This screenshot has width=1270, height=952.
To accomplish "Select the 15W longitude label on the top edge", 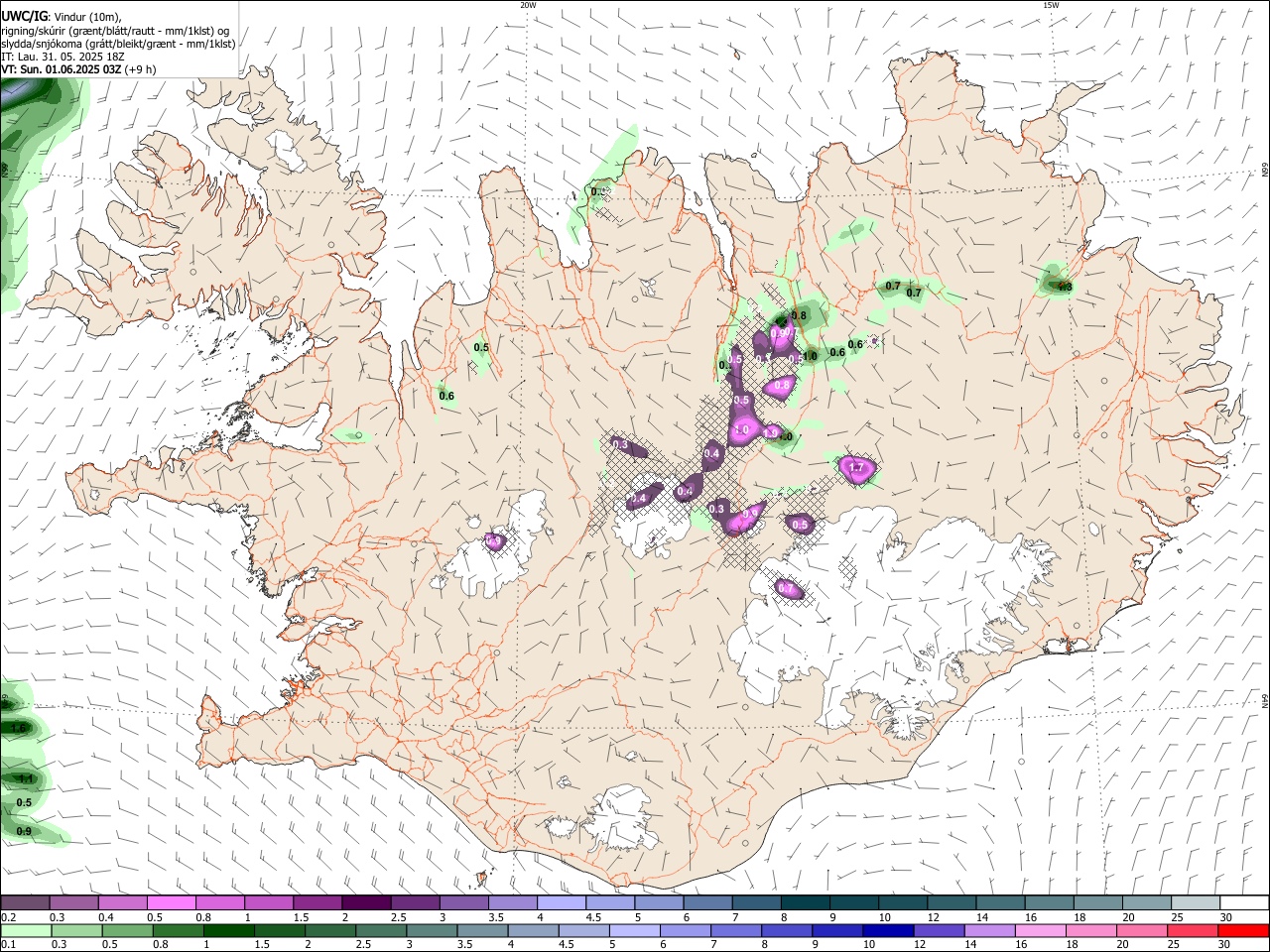I will tap(1051, 5).
